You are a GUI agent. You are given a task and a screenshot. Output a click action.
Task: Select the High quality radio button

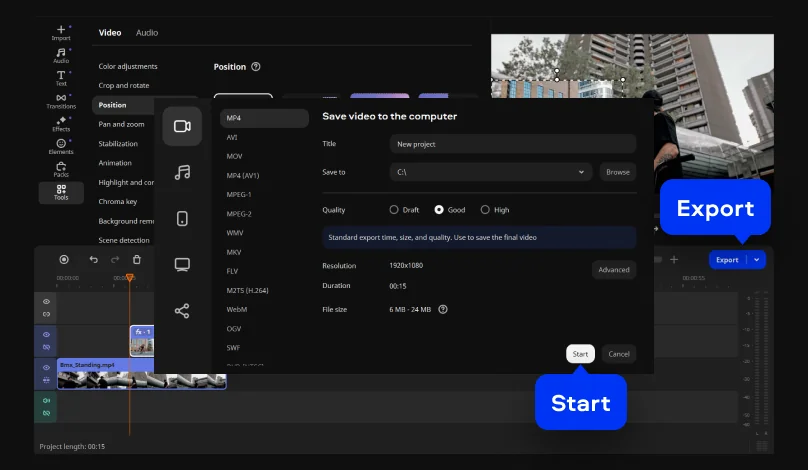(485, 210)
